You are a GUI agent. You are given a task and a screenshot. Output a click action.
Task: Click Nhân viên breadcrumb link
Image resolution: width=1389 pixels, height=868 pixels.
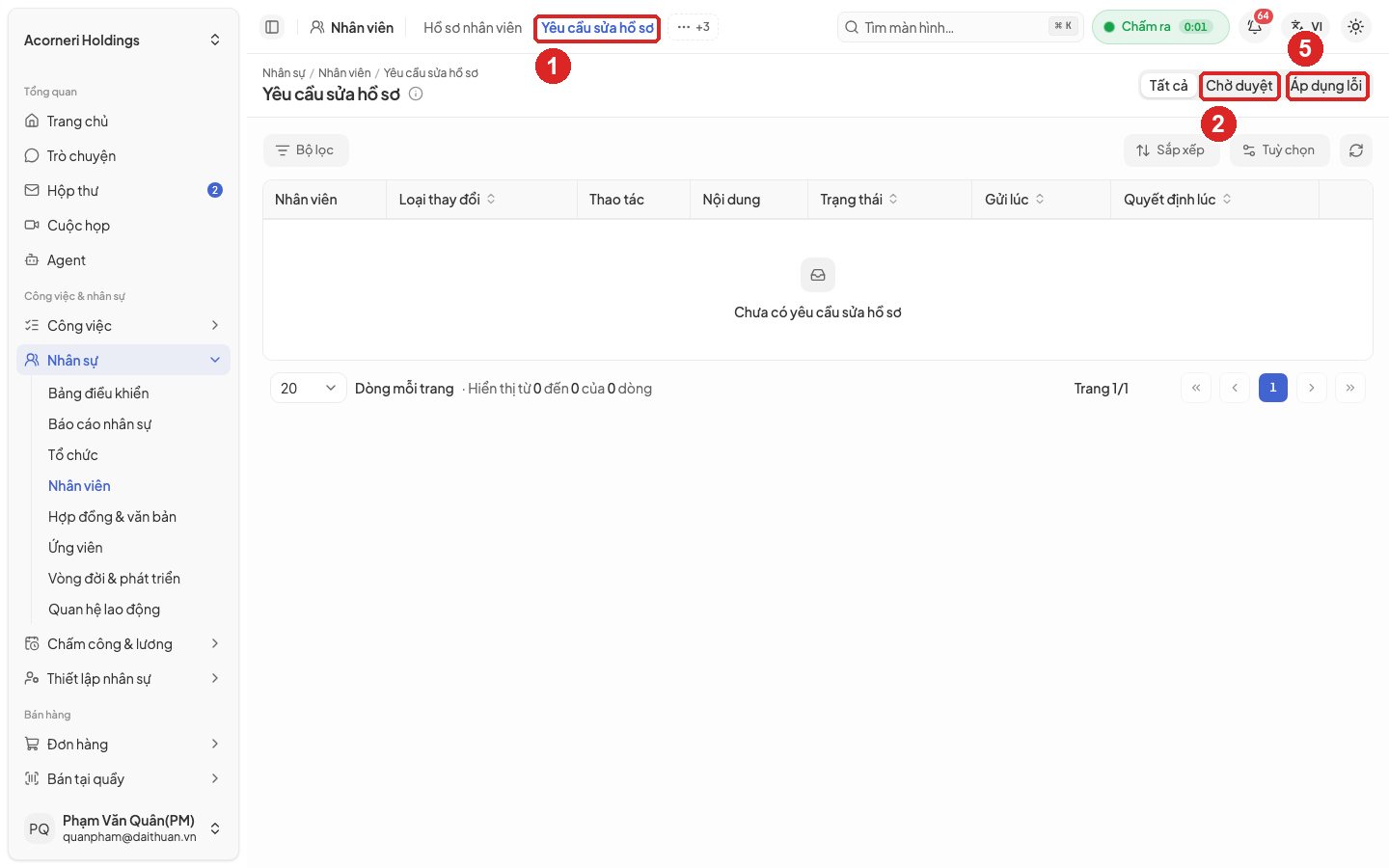point(344,73)
